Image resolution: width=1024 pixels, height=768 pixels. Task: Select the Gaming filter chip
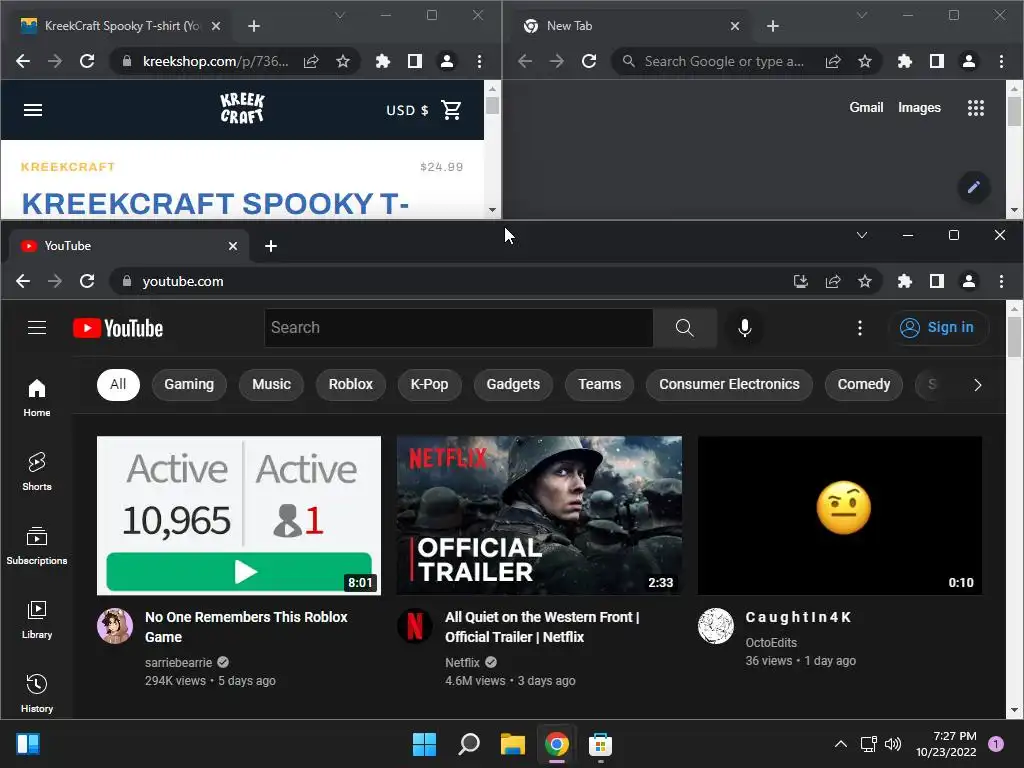189,385
